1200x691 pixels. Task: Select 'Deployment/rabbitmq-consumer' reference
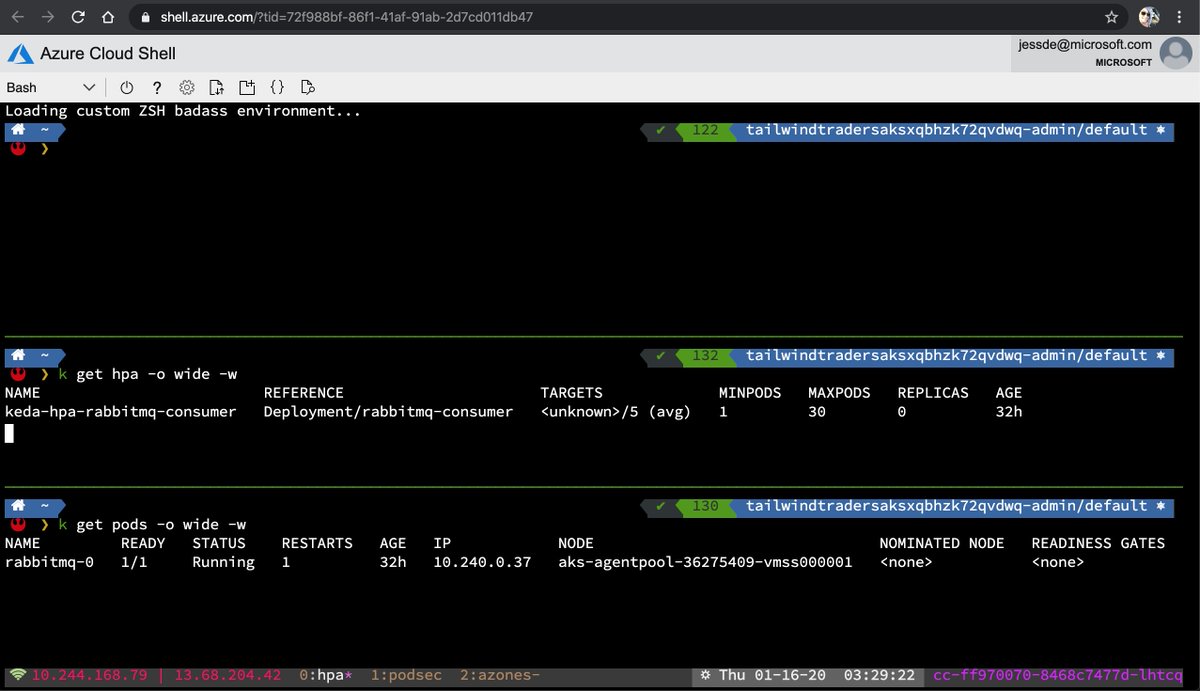coord(388,412)
